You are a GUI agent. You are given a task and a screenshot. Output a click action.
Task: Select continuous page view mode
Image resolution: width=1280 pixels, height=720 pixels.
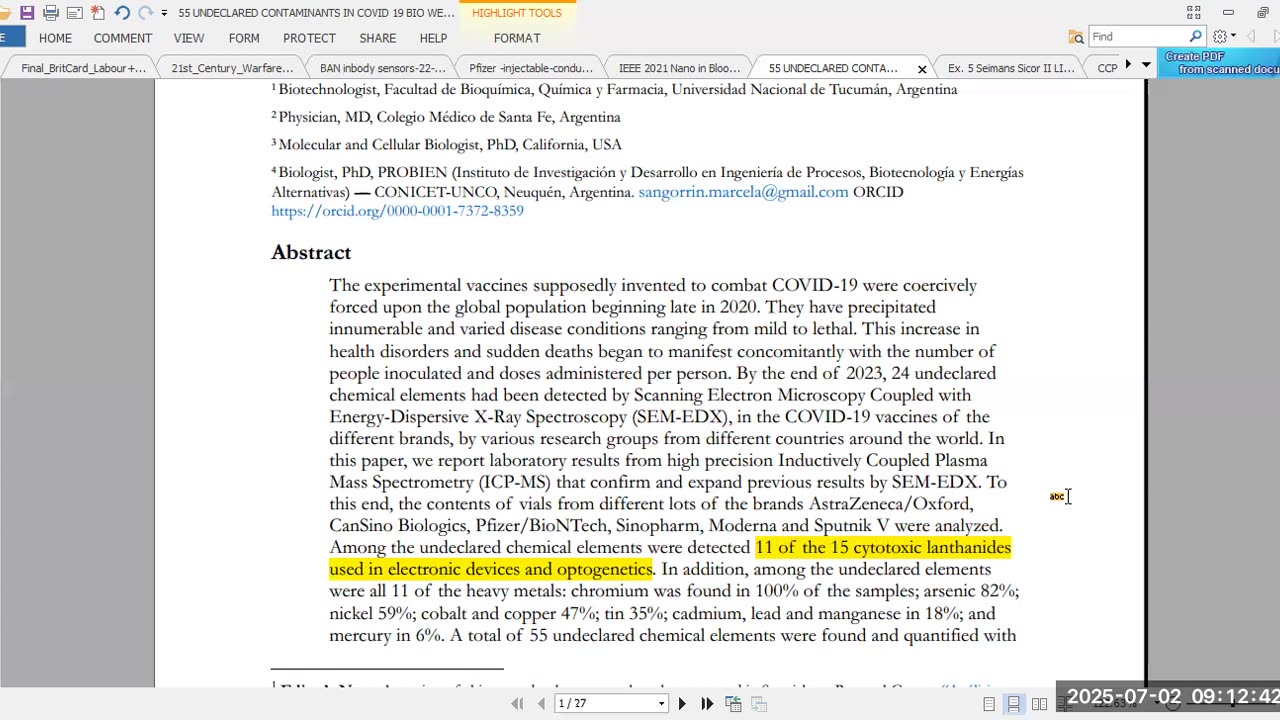click(x=1014, y=704)
